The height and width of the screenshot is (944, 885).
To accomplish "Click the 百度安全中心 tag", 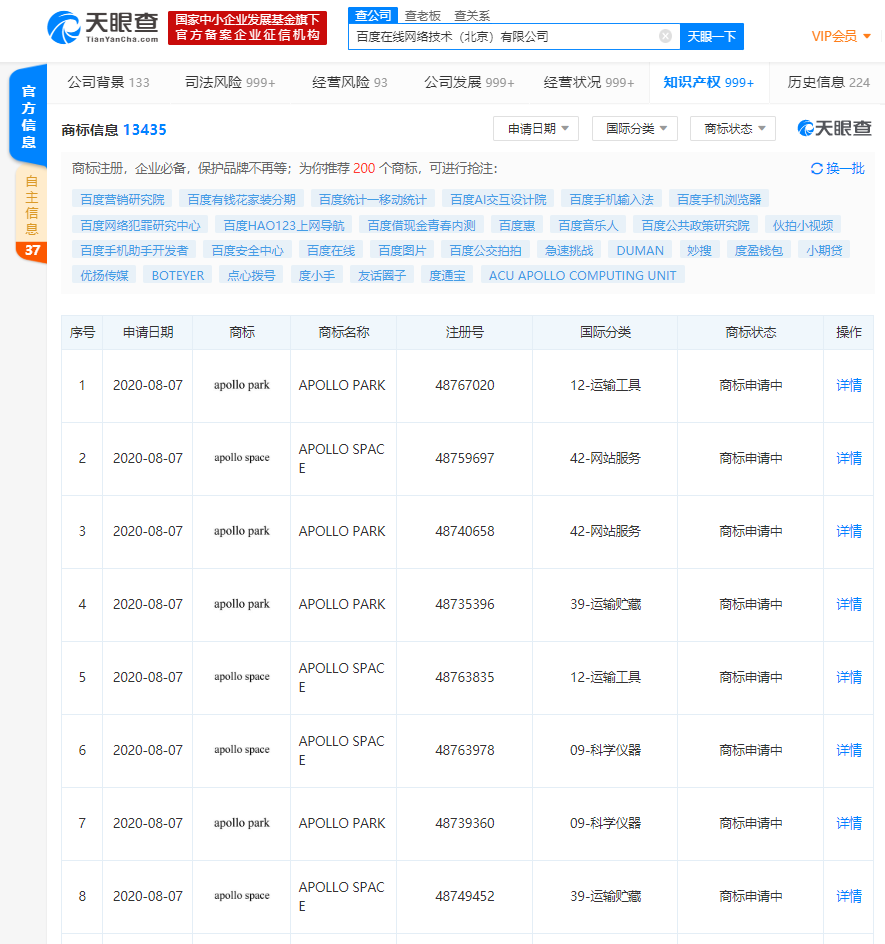I will (x=247, y=250).
